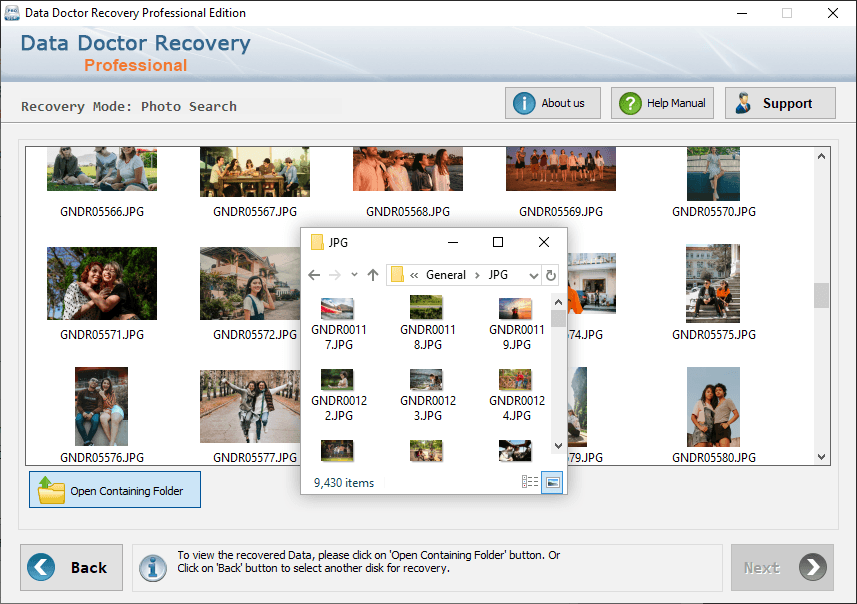Select thumbnail GNDR05571.JPG
857x604 pixels.
102,283
